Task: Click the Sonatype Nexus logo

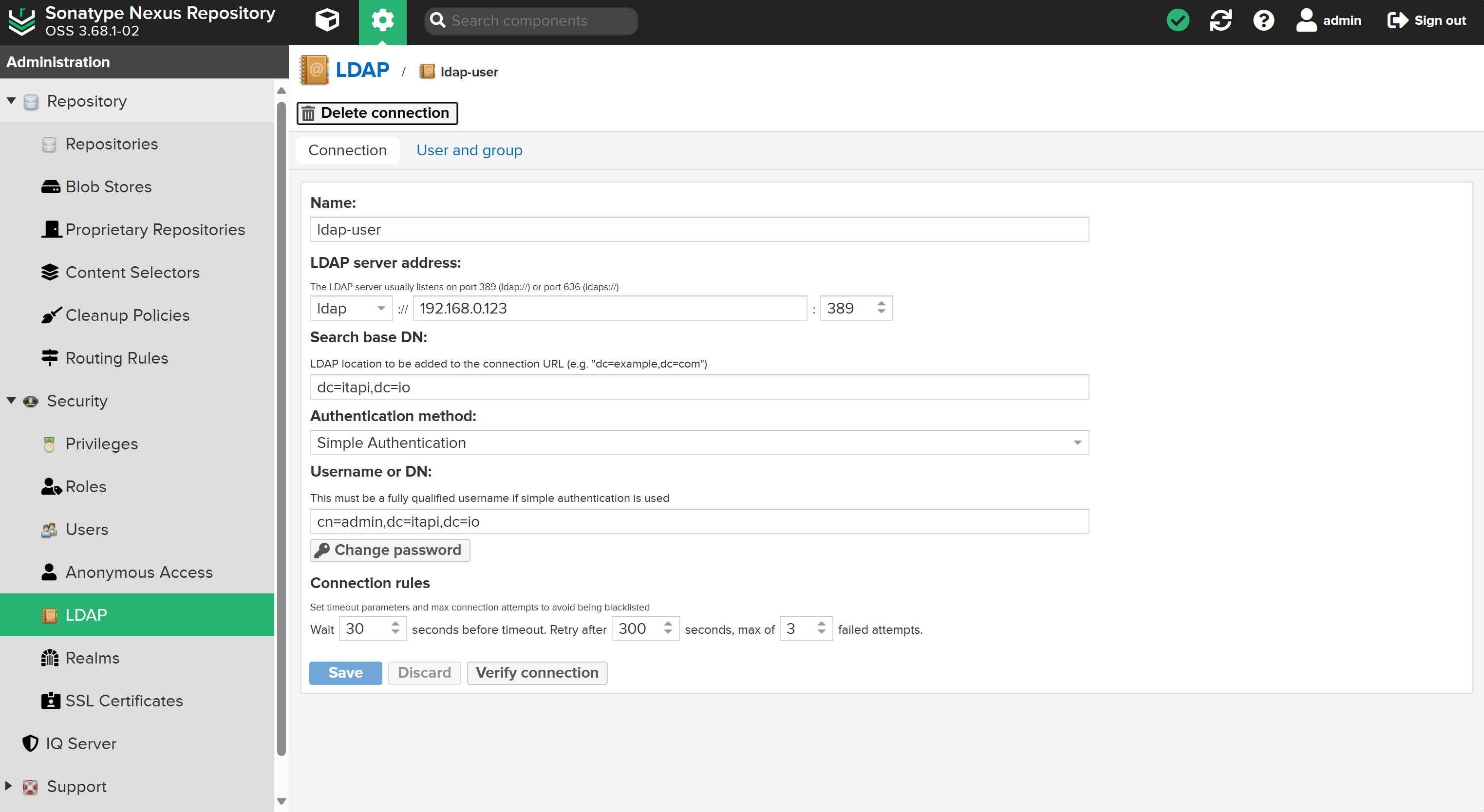Action: 21,22
